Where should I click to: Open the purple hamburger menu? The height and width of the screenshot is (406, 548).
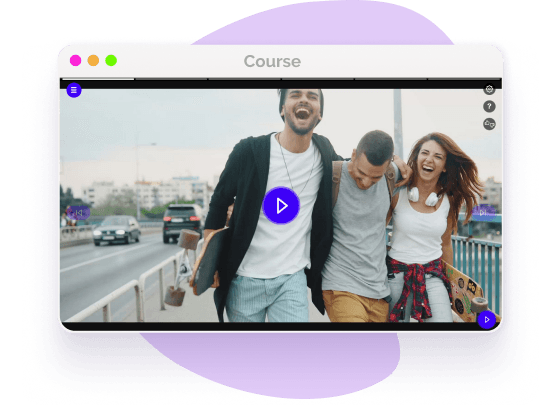coord(74,90)
